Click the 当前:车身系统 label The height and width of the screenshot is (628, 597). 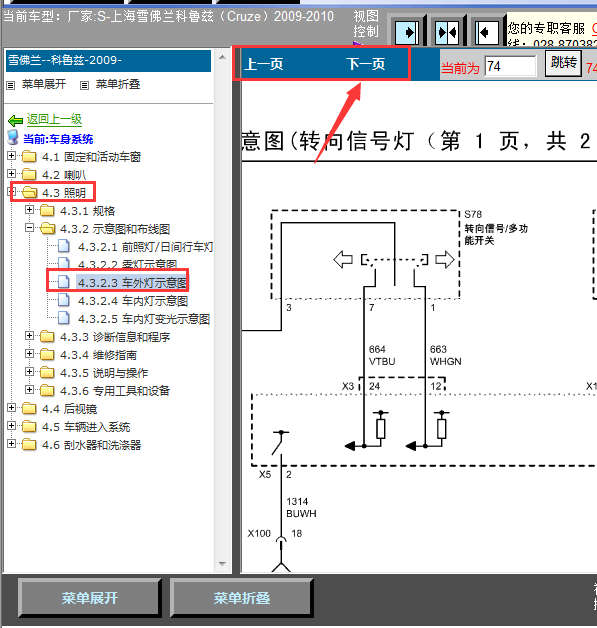[58, 139]
